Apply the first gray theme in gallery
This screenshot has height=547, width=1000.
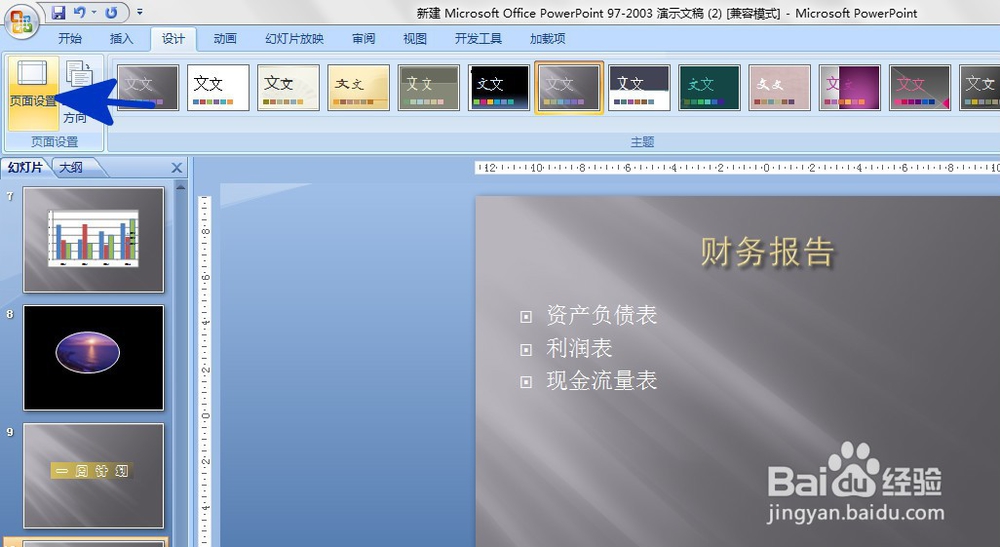click(148, 87)
